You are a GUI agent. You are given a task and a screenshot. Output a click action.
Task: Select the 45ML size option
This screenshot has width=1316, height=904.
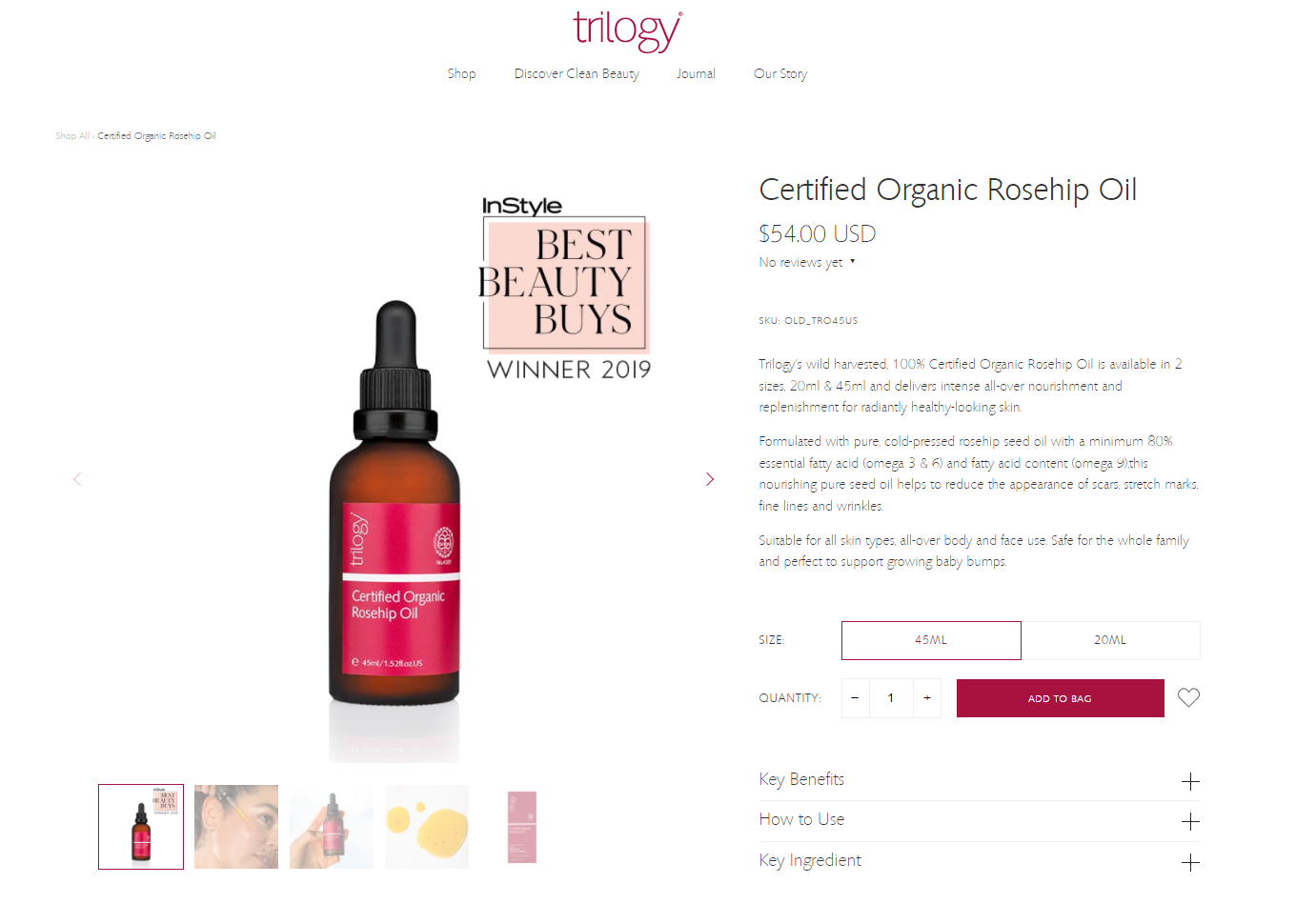[931, 640]
